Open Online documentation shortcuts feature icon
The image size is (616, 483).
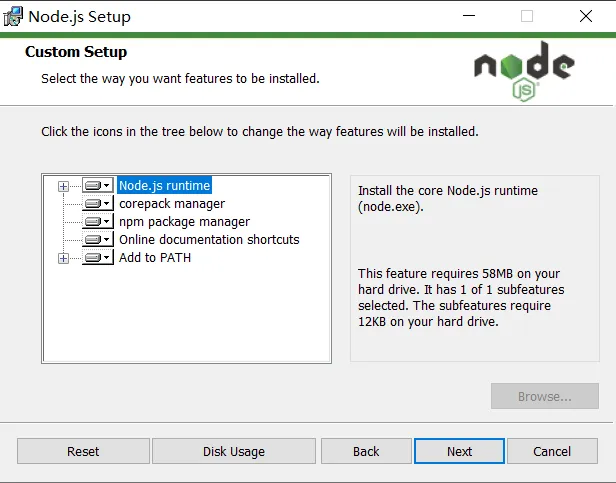click(x=96, y=240)
